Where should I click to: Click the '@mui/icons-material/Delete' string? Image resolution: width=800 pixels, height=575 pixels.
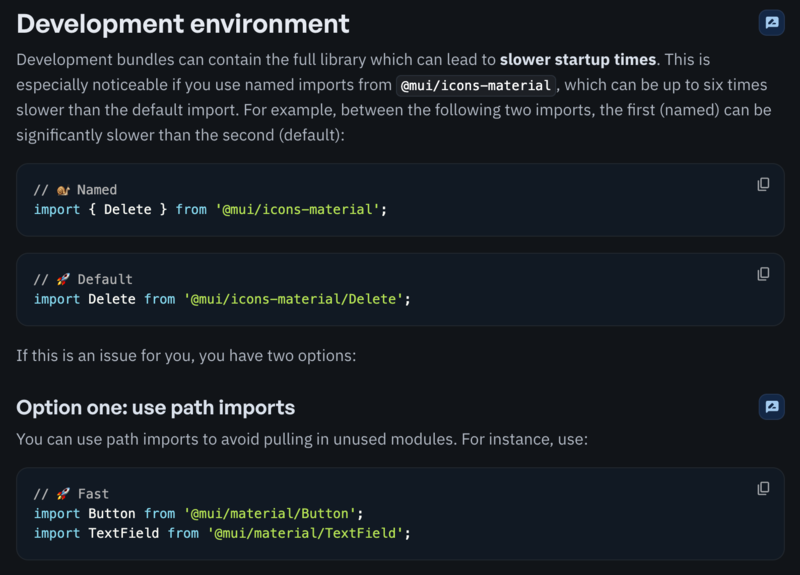[x=298, y=299]
